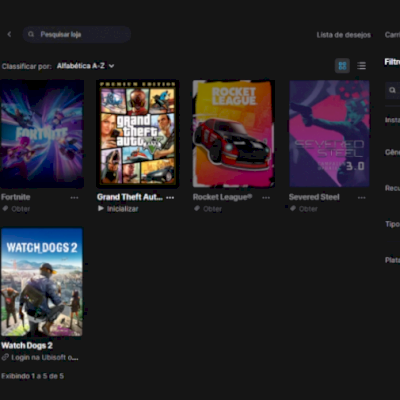Image resolution: width=400 pixels, height=400 pixels.
Task: Go back with the left arrow icon
Action: coord(9,34)
